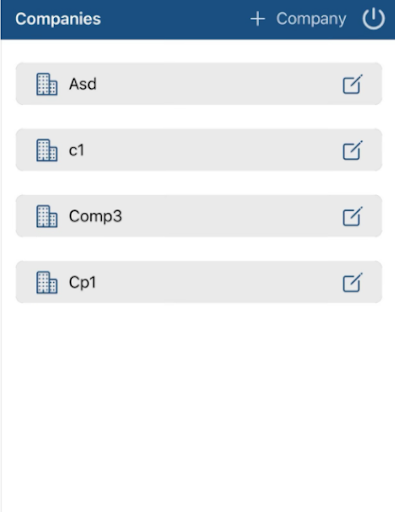395x512 pixels.
Task: Select the Cp1 company name
Action: (82, 283)
